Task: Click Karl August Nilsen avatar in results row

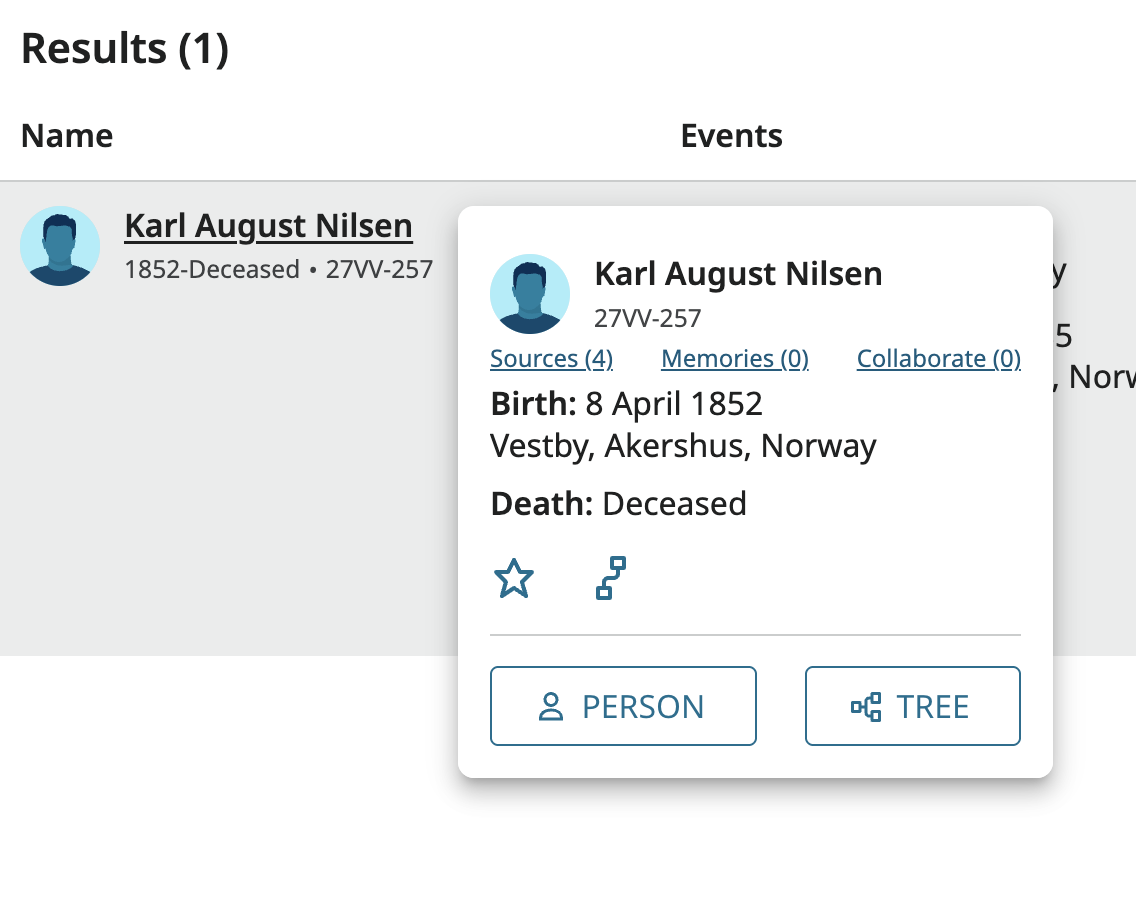Action: tap(60, 246)
